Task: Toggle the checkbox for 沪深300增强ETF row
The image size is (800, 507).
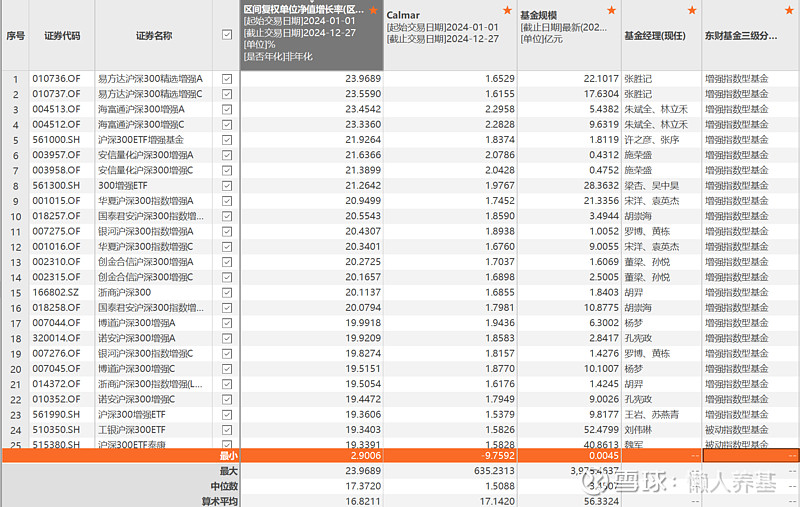Action: click(227, 415)
